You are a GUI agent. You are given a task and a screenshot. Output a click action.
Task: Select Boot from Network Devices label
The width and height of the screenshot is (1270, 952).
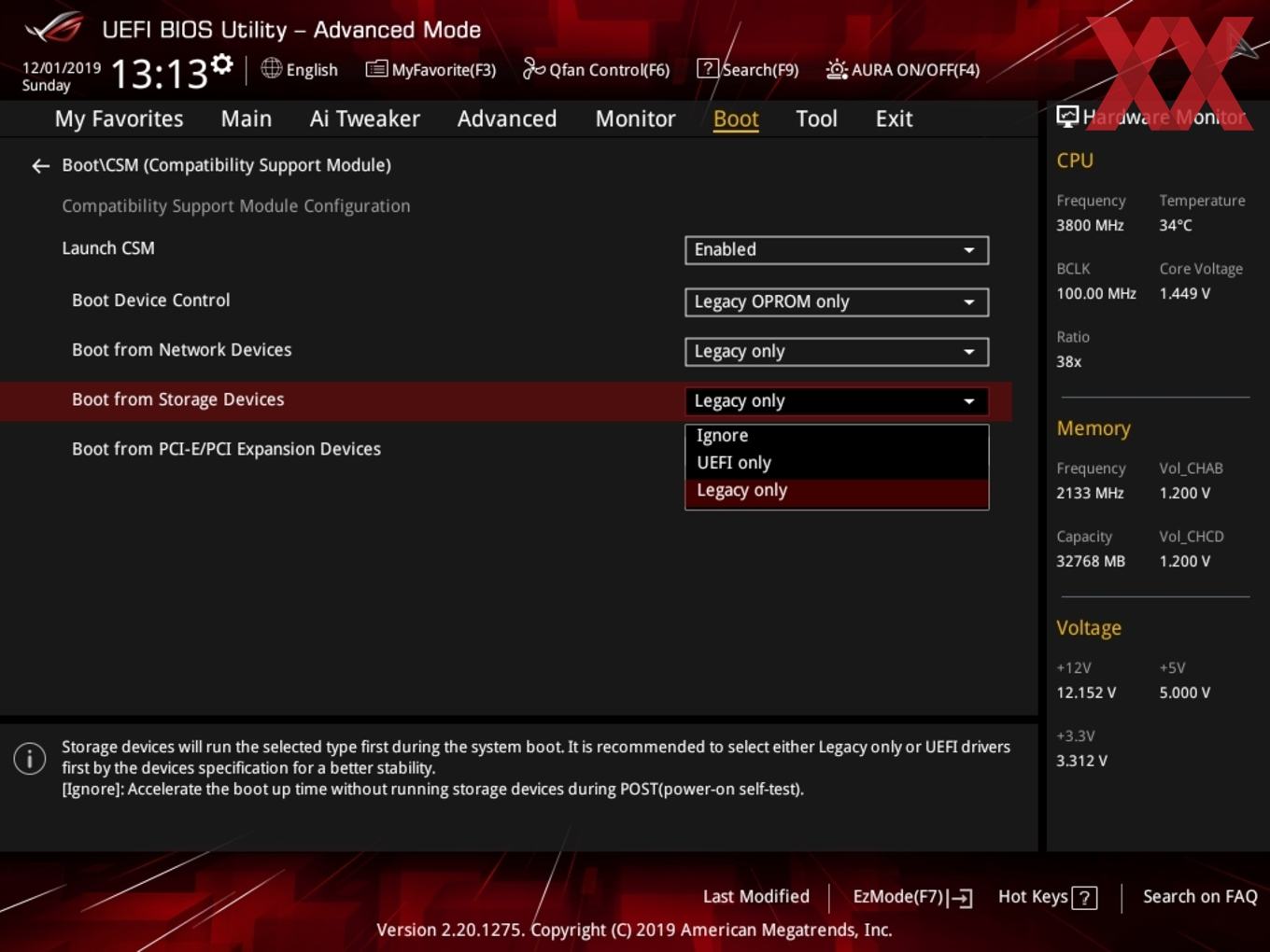(x=181, y=350)
